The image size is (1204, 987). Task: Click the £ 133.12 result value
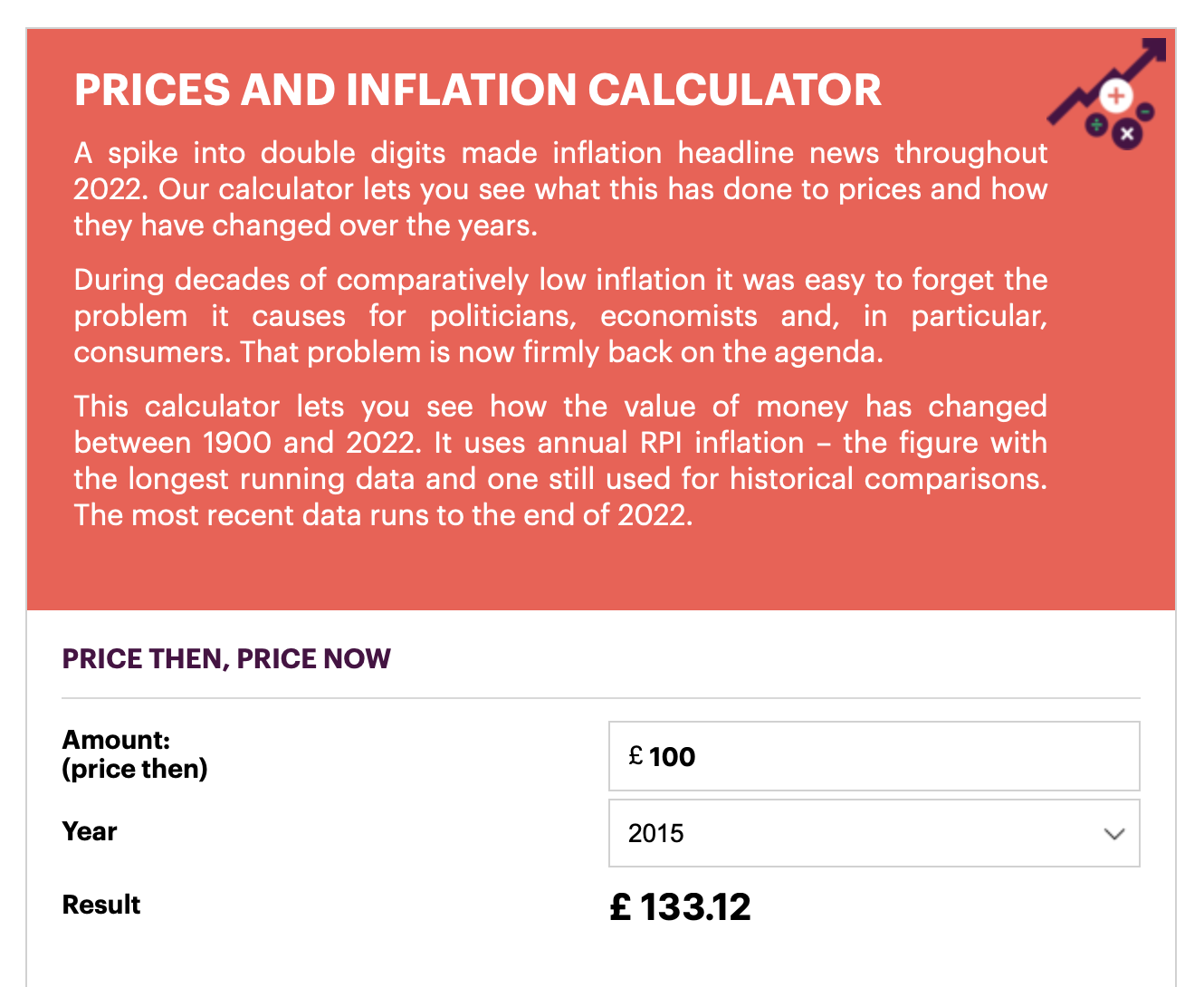[681, 906]
